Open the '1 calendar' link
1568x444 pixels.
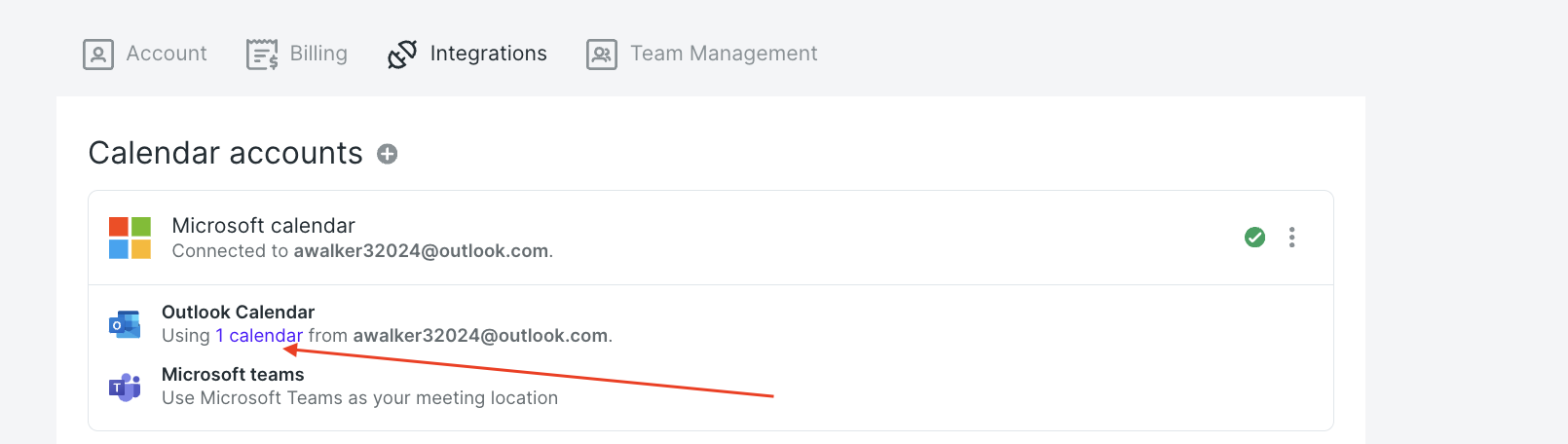tap(259, 336)
